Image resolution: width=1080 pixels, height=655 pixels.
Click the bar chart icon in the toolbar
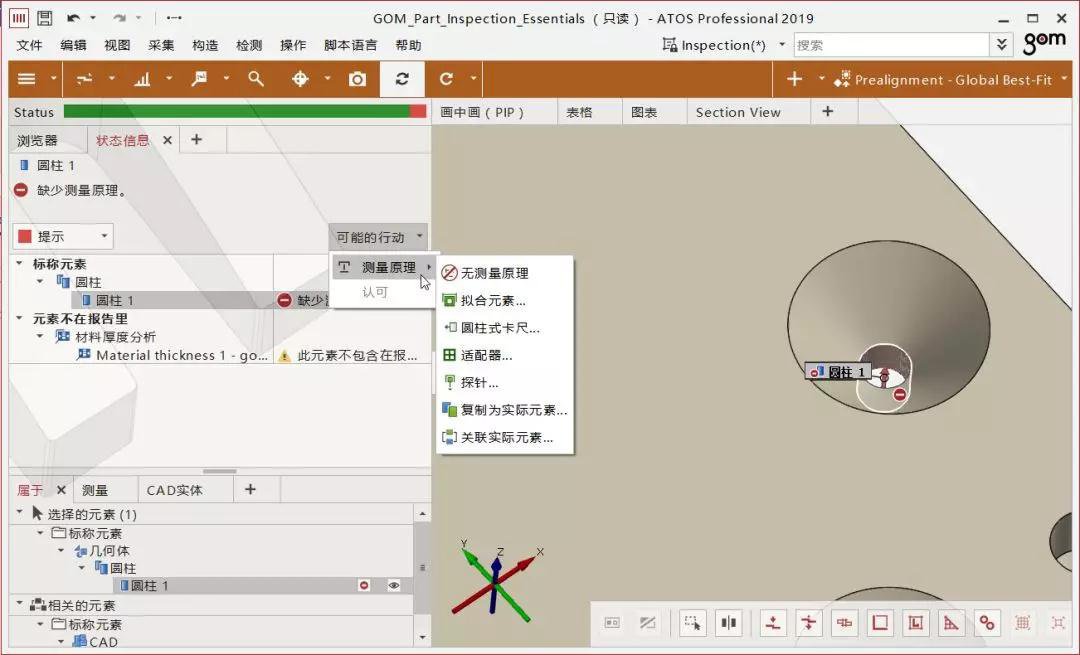[x=142, y=79]
